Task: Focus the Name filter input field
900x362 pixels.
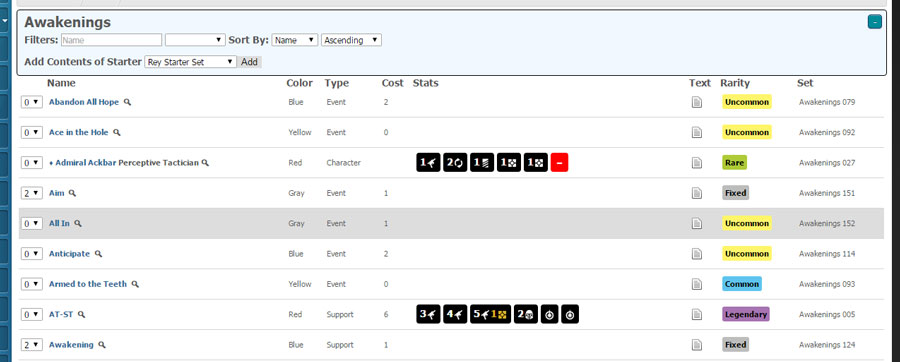Action: [x=111, y=40]
